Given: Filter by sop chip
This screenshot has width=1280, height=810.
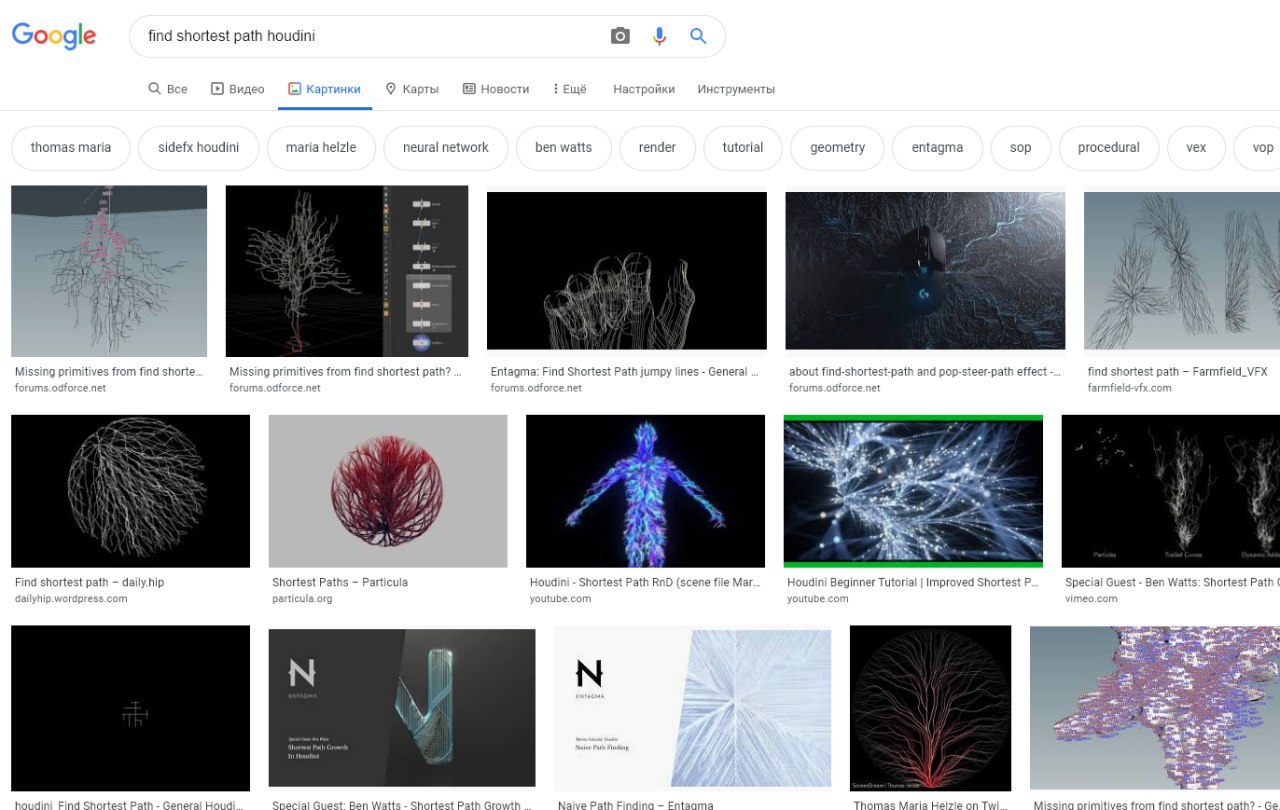Looking at the screenshot, I should tap(1021, 147).
